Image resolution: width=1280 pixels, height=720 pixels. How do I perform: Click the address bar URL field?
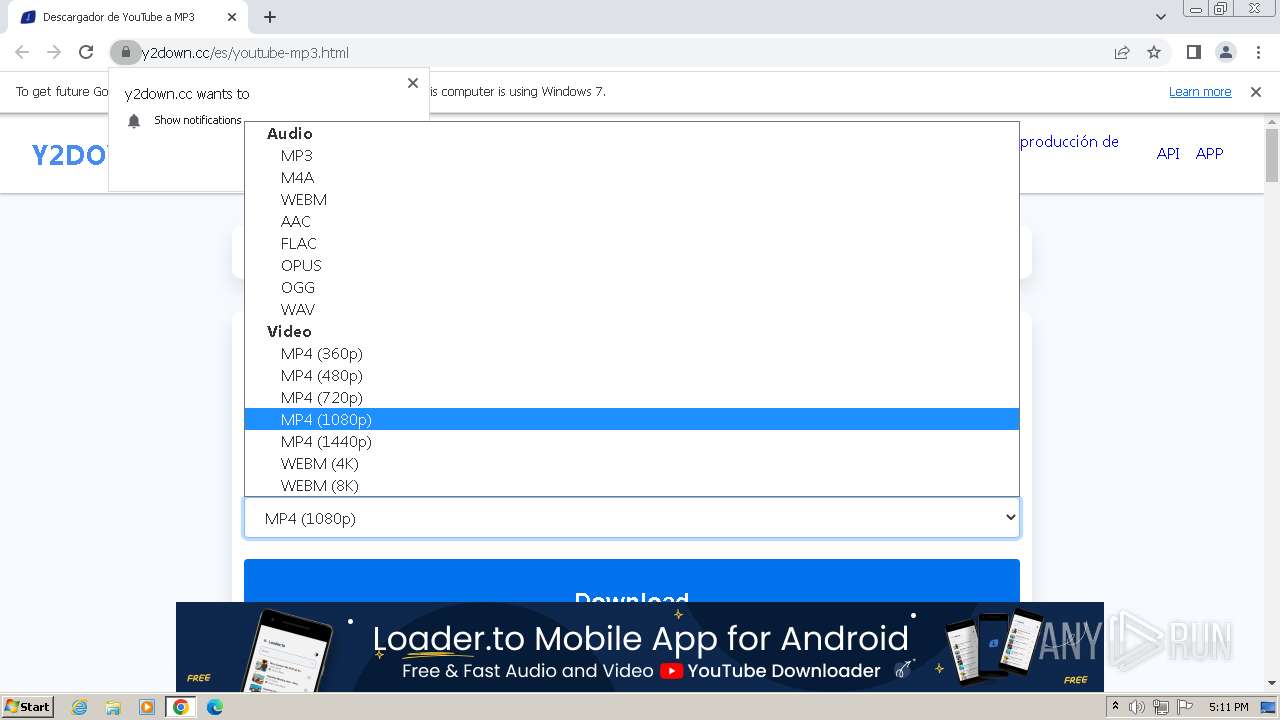[x=620, y=53]
